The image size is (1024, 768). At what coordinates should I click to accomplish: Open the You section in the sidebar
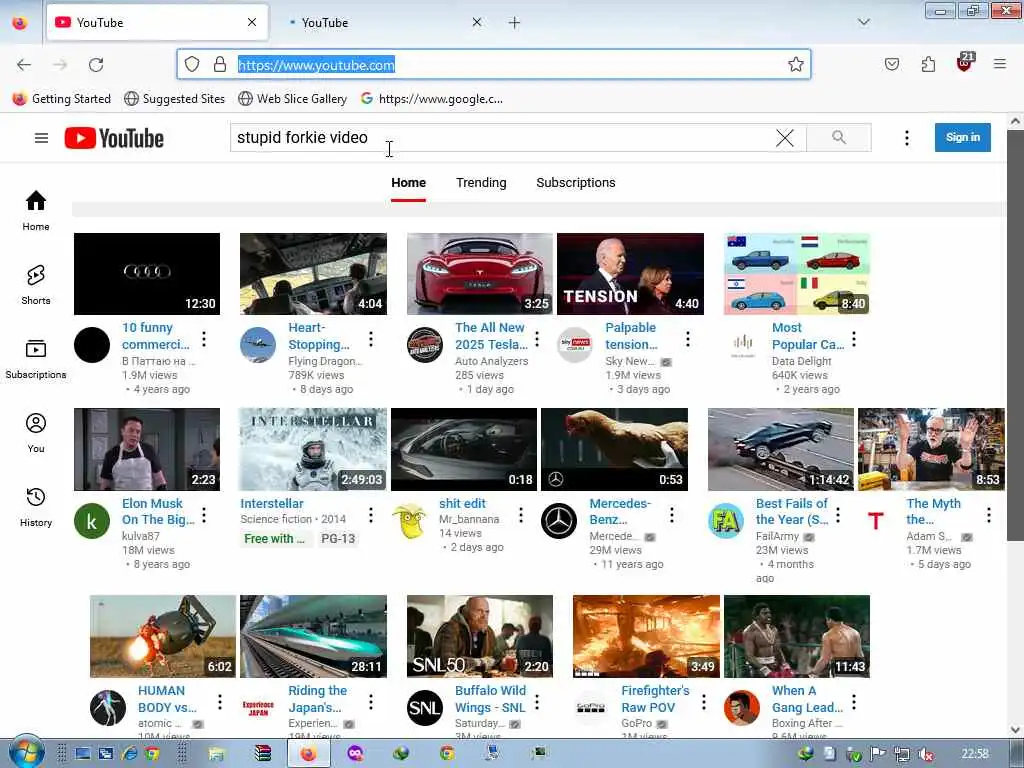pyautogui.click(x=36, y=433)
